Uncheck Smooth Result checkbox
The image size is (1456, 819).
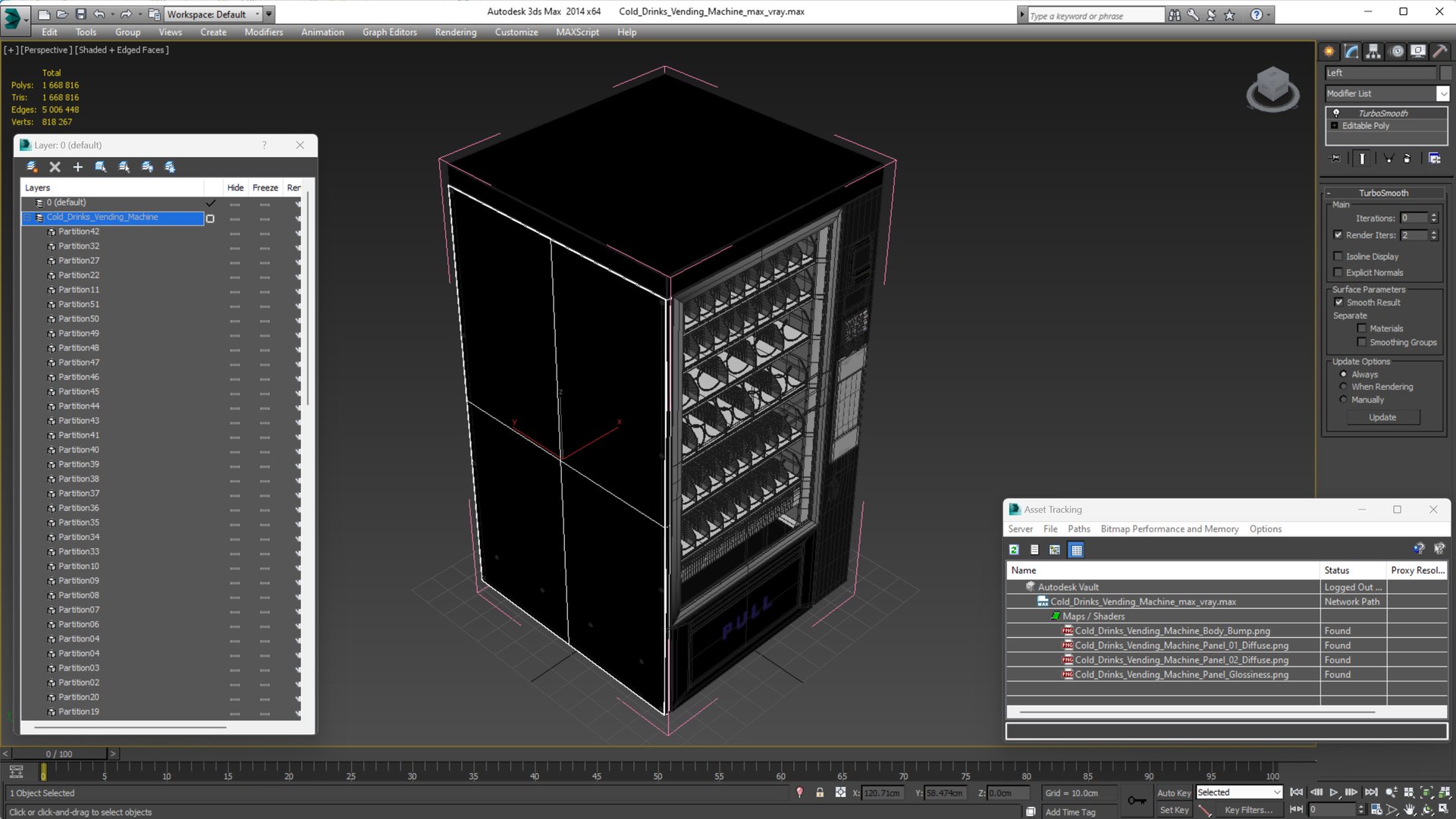click(x=1338, y=303)
